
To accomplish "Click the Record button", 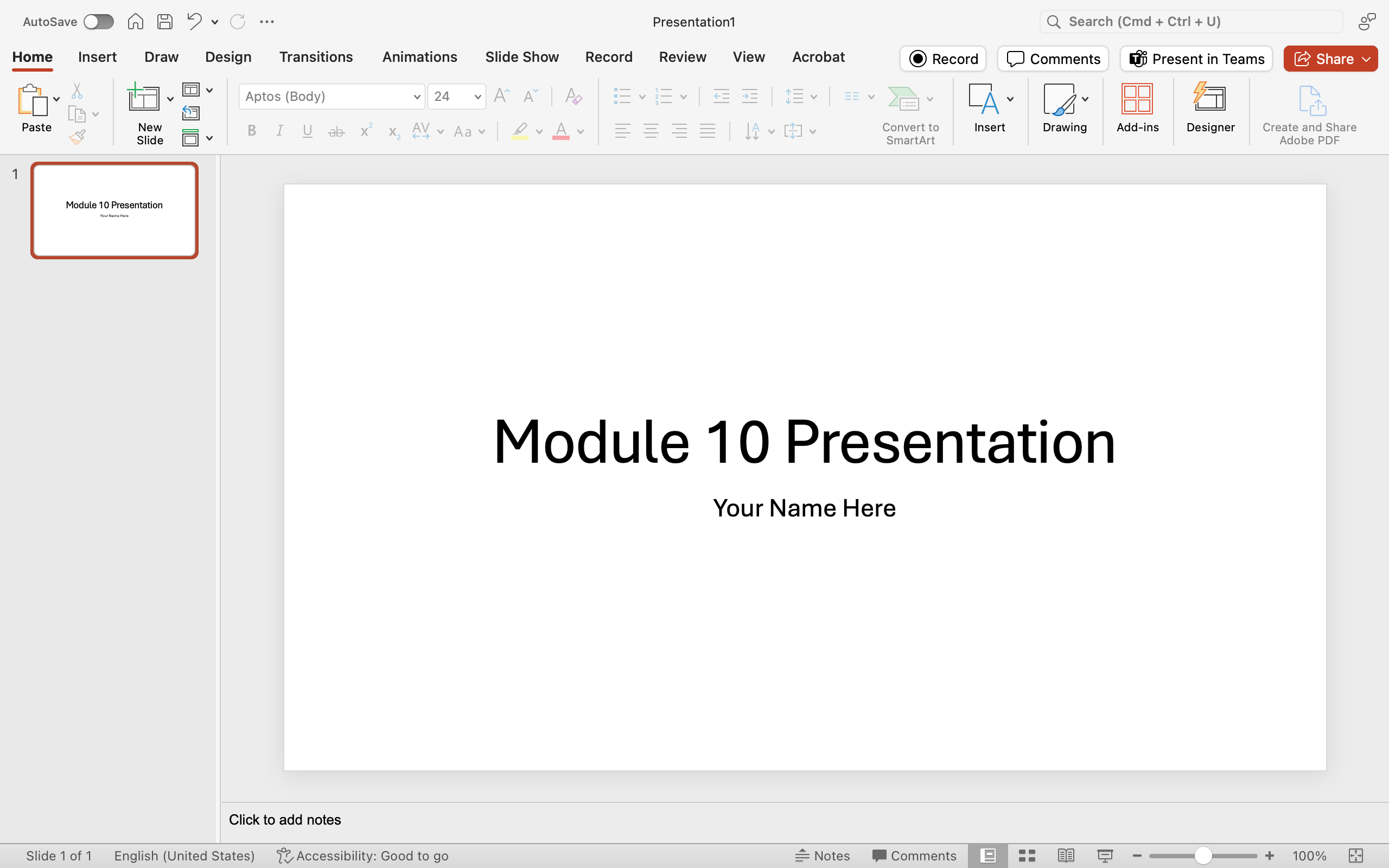I will 943,59.
